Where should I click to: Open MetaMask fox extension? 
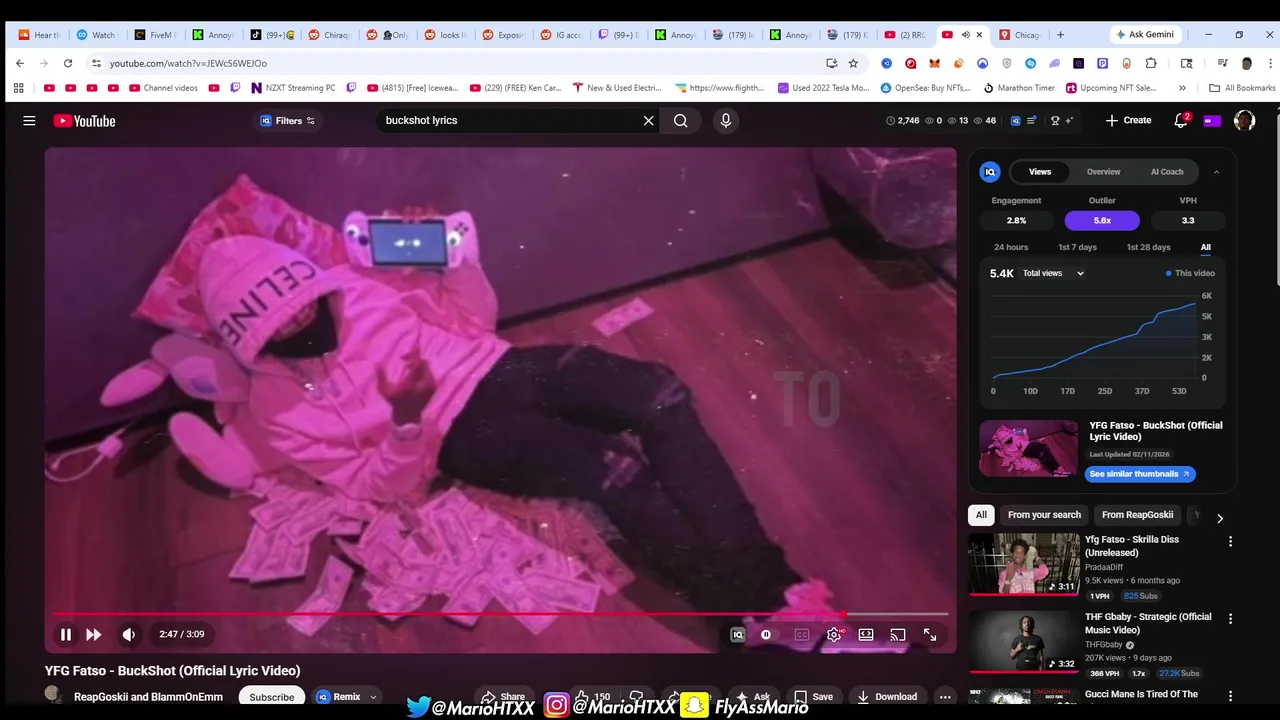[x=934, y=63]
